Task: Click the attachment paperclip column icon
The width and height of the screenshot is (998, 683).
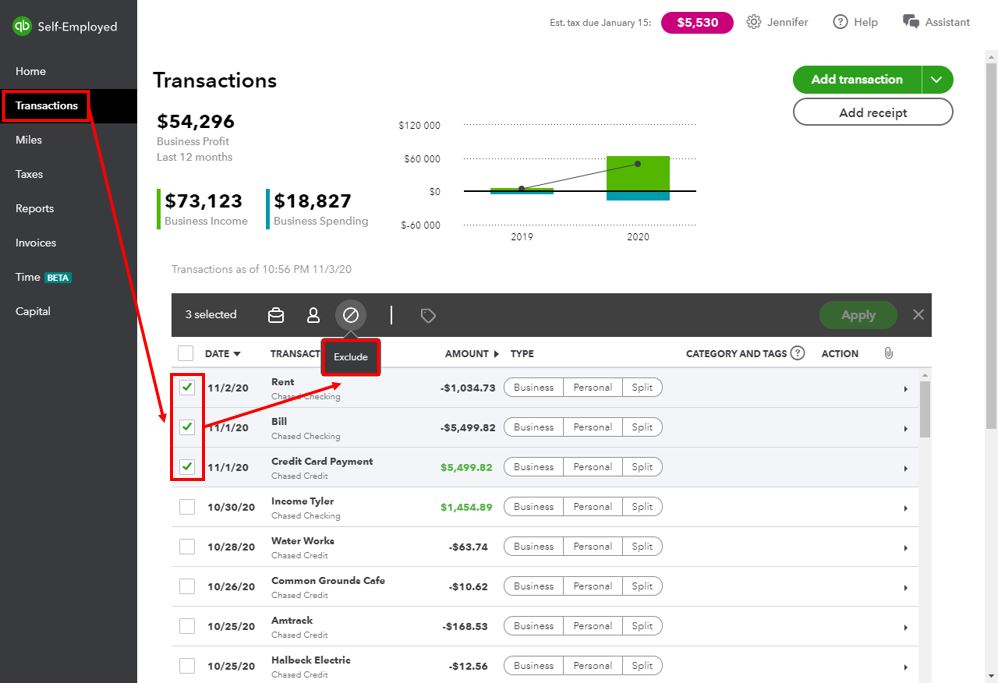Action: pyautogui.click(x=889, y=353)
